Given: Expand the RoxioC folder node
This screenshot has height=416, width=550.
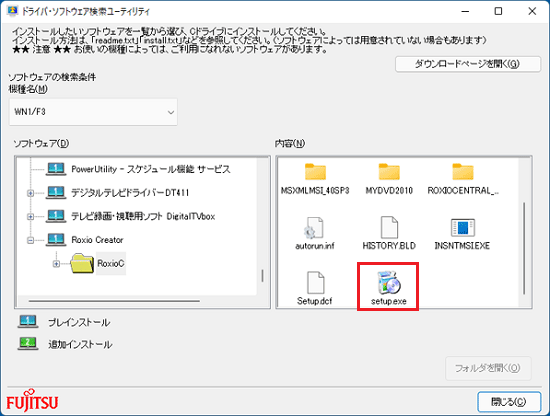Looking at the screenshot, I should pos(56,264).
